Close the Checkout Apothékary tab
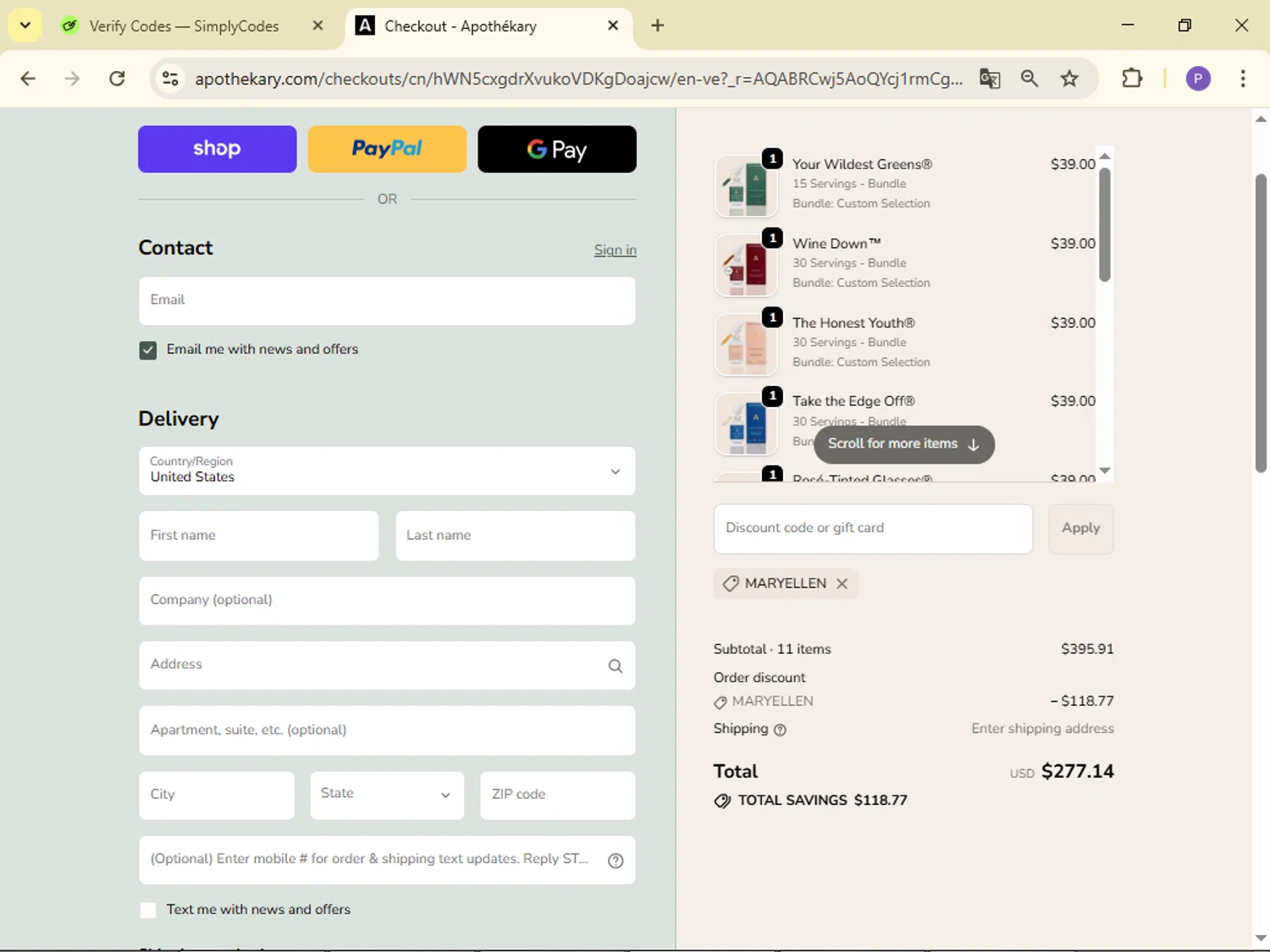 tap(613, 25)
